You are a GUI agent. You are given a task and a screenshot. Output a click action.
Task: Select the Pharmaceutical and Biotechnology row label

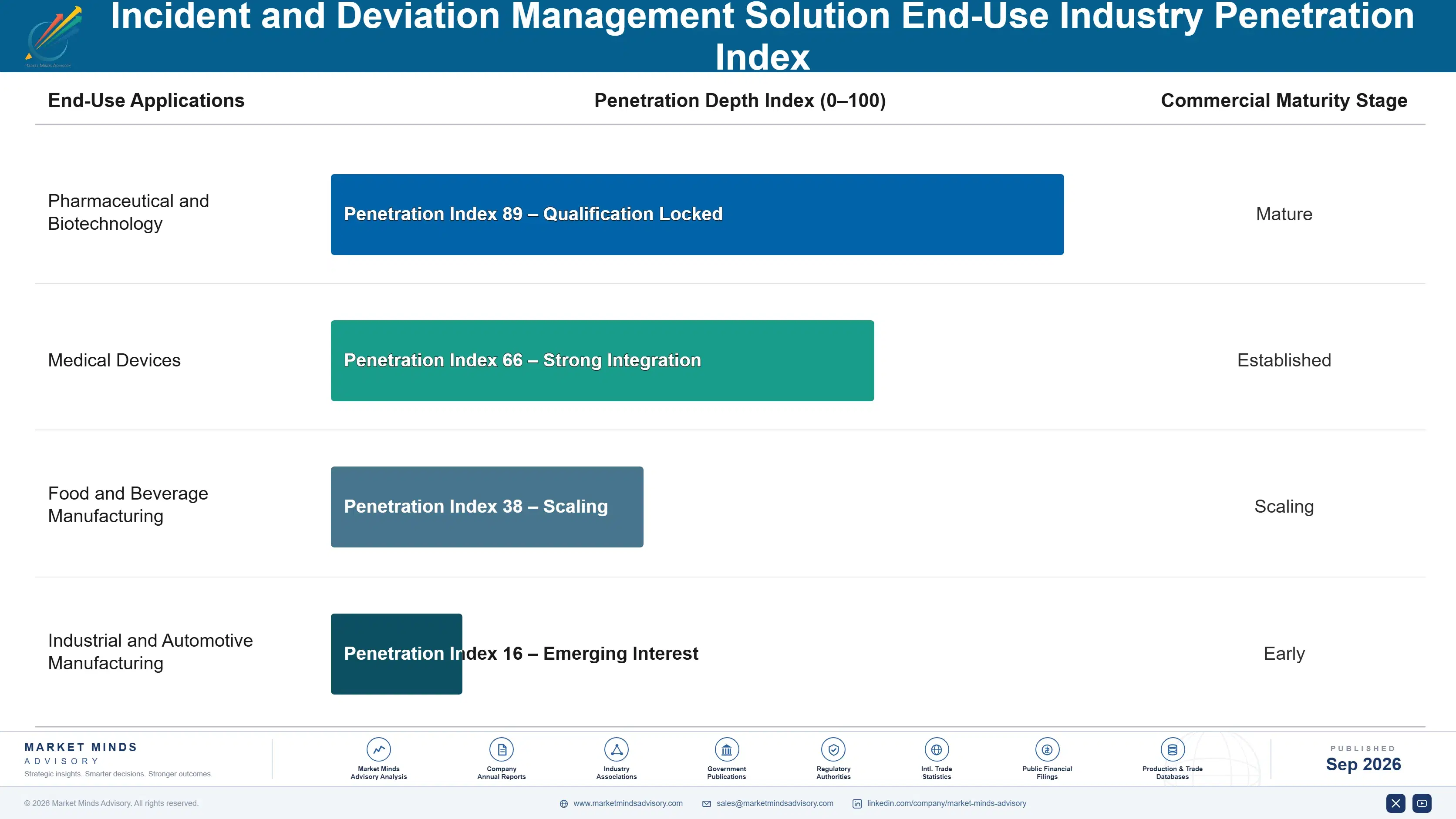click(128, 212)
